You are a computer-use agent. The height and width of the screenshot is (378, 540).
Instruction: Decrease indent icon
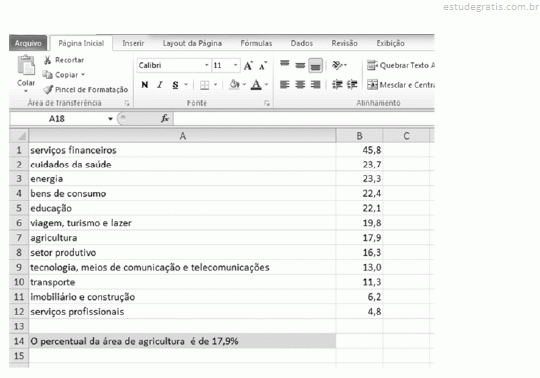337,84
